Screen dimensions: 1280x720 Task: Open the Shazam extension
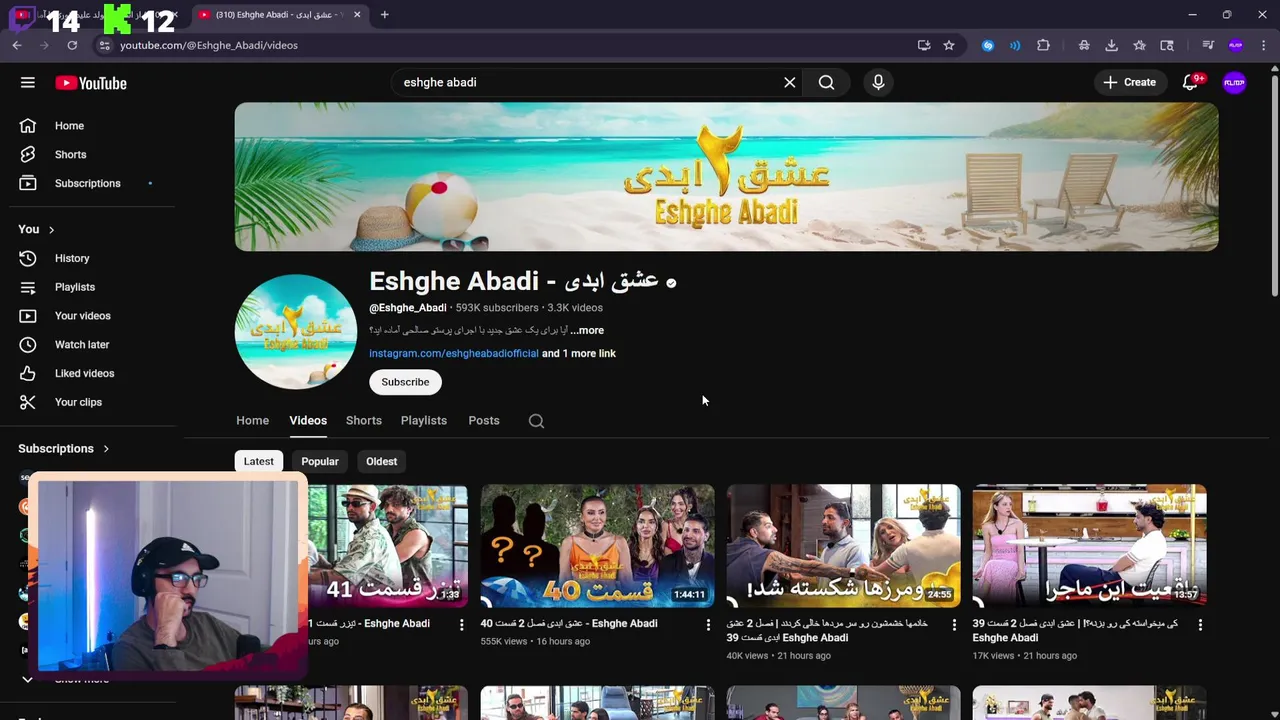point(988,45)
